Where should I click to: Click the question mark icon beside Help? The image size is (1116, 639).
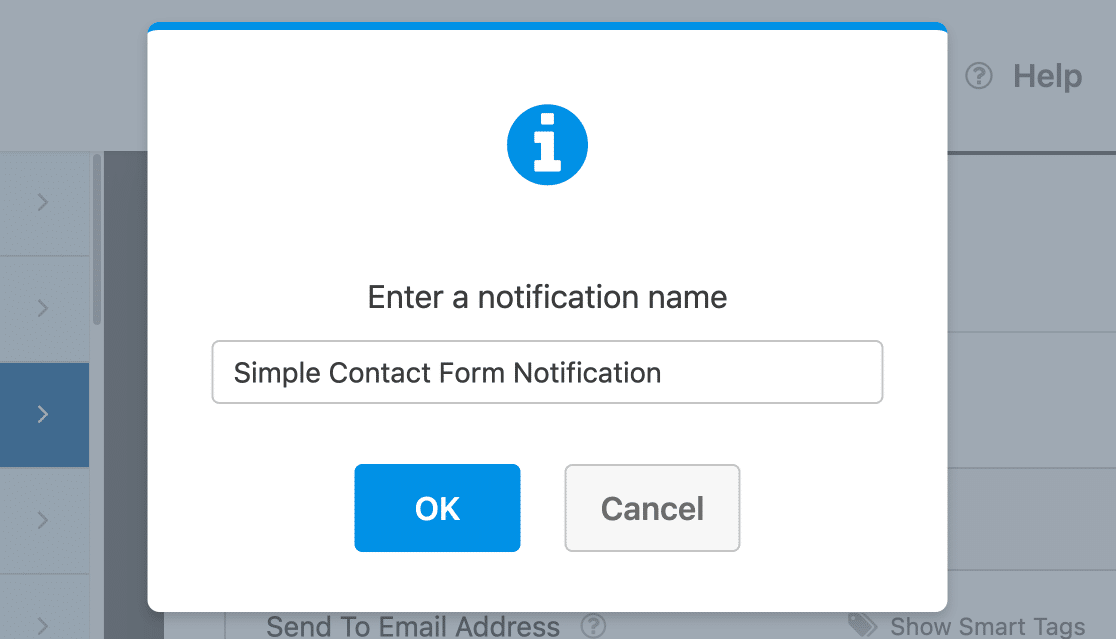pyautogui.click(x=979, y=76)
